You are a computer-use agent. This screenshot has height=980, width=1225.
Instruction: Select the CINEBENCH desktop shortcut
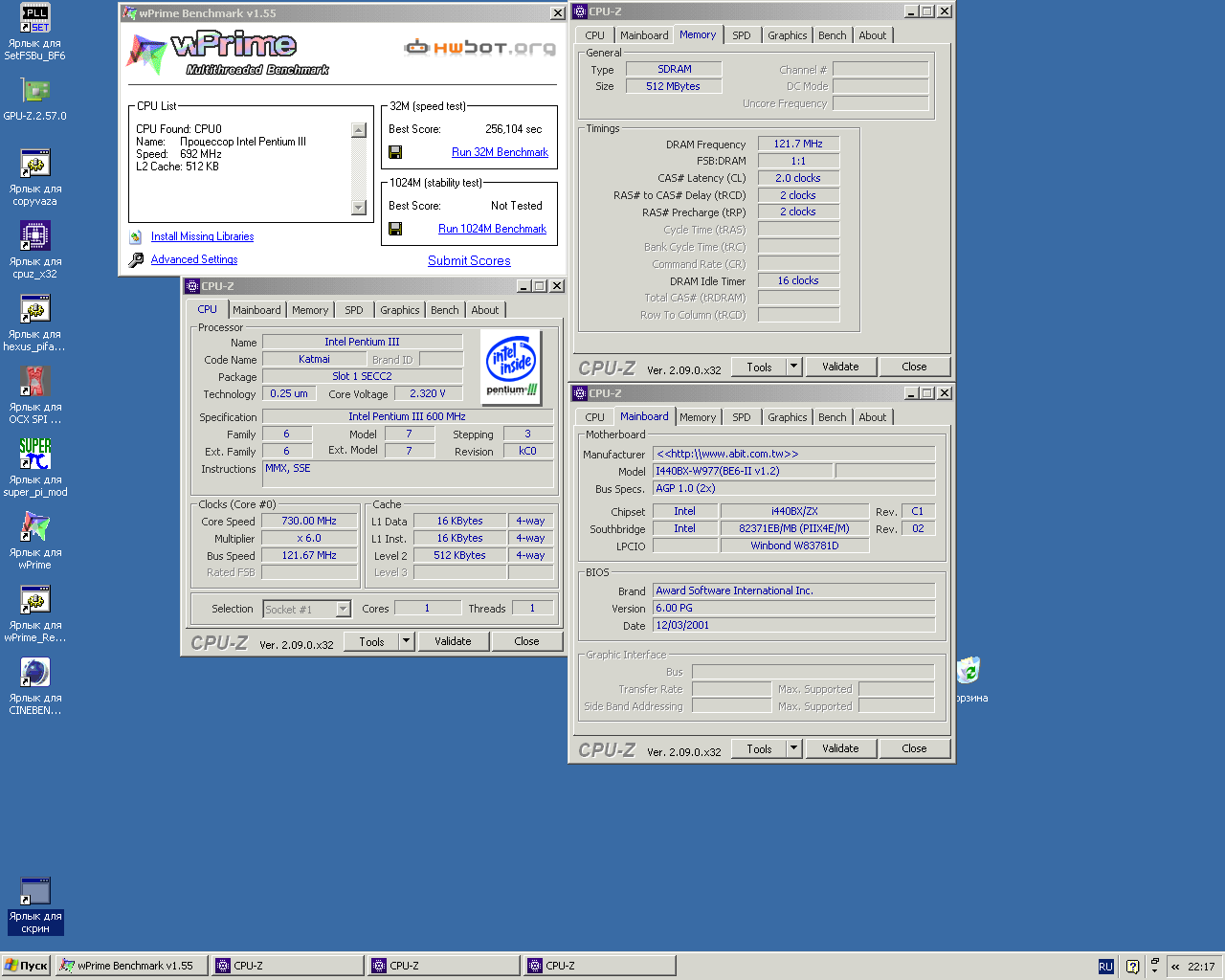(35, 672)
